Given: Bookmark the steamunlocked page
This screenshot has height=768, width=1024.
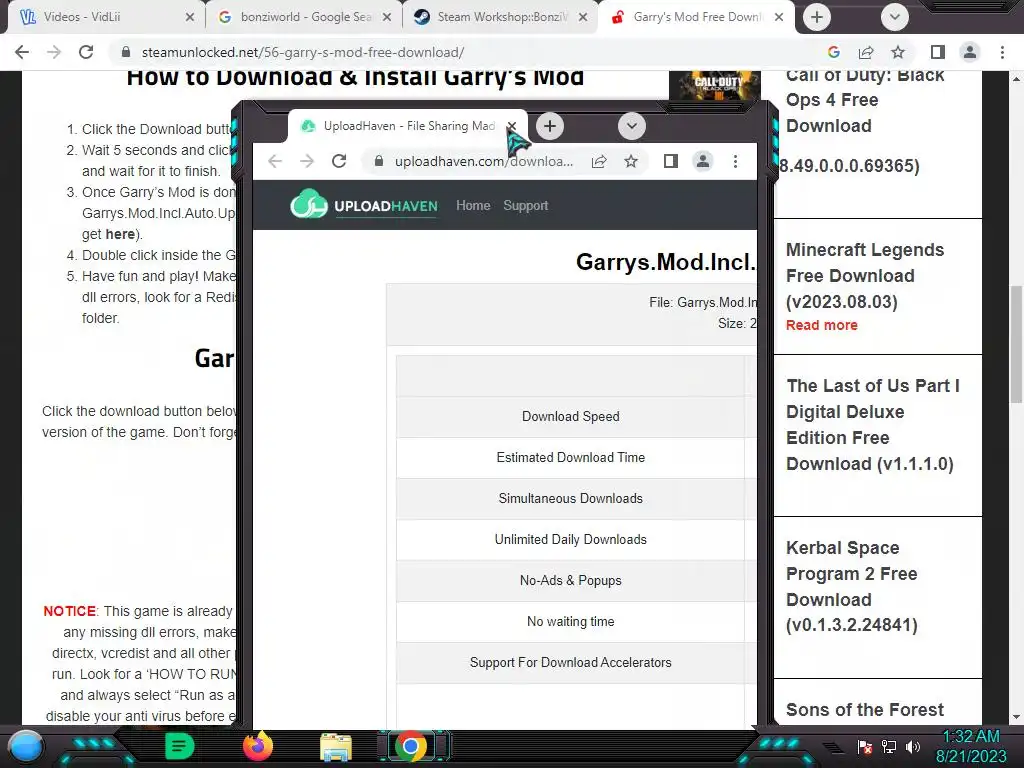Looking at the screenshot, I should (x=898, y=52).
